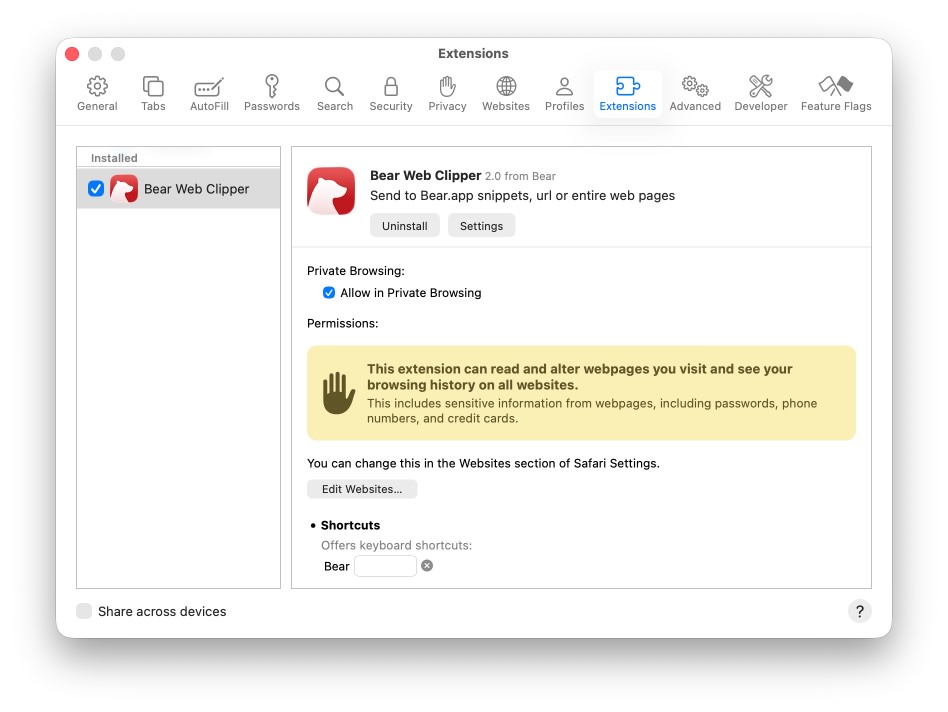Uncheck Allow in Private Browsing
The height and width of the screenshot is (712, 948).
pos(329,293)
